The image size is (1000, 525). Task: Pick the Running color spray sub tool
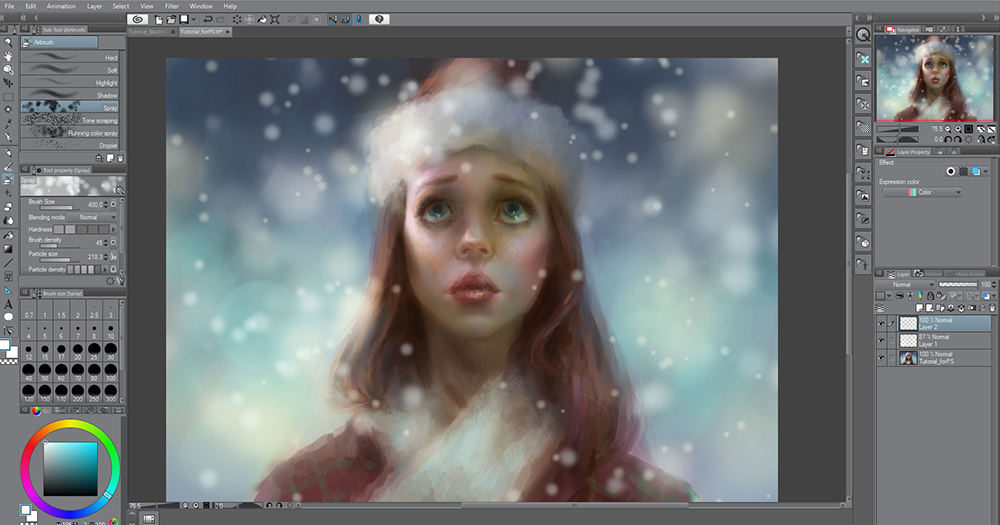click(x=70, y=132)
